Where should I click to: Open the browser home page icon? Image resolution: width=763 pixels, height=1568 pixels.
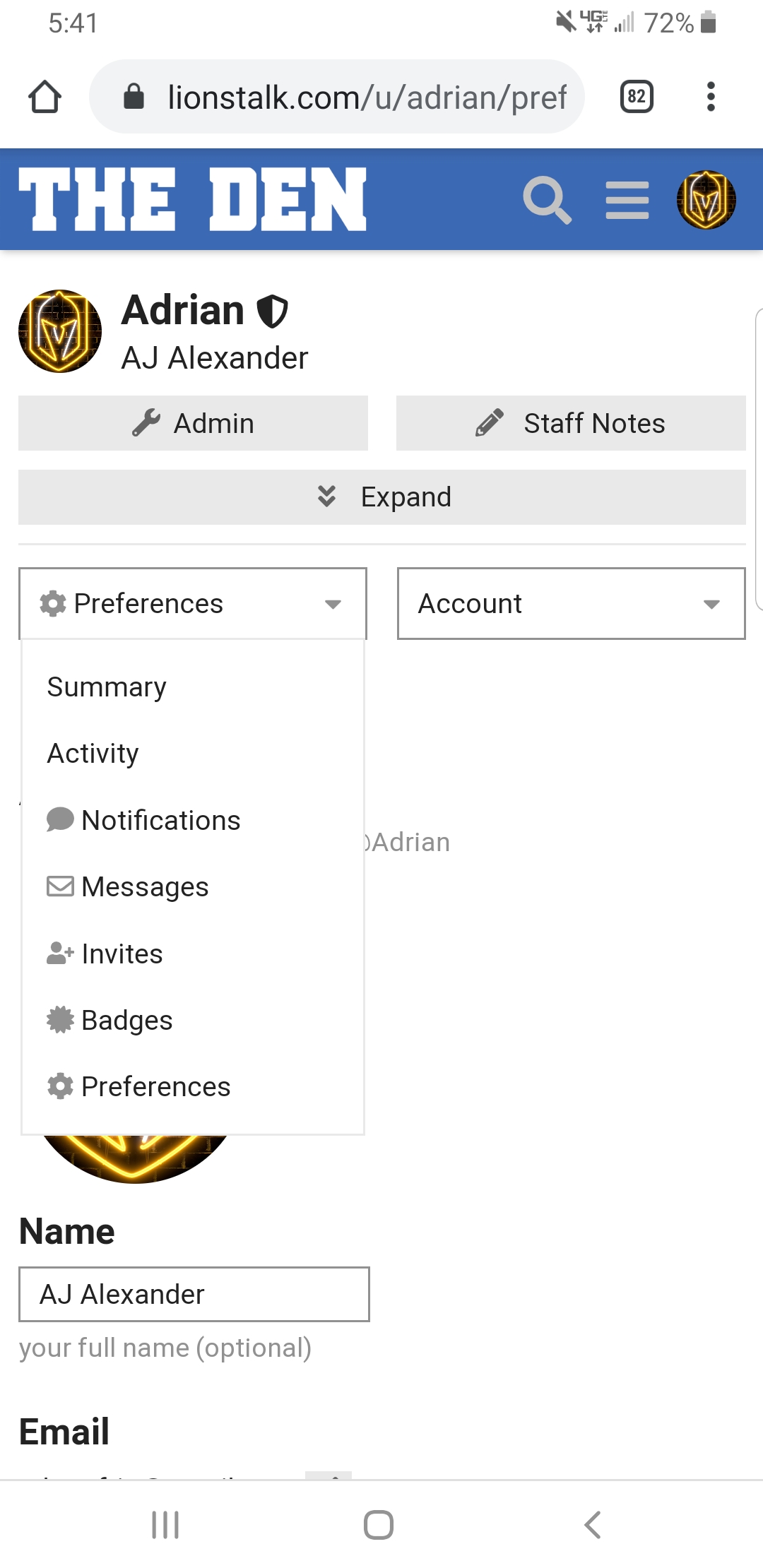point(45,97)
